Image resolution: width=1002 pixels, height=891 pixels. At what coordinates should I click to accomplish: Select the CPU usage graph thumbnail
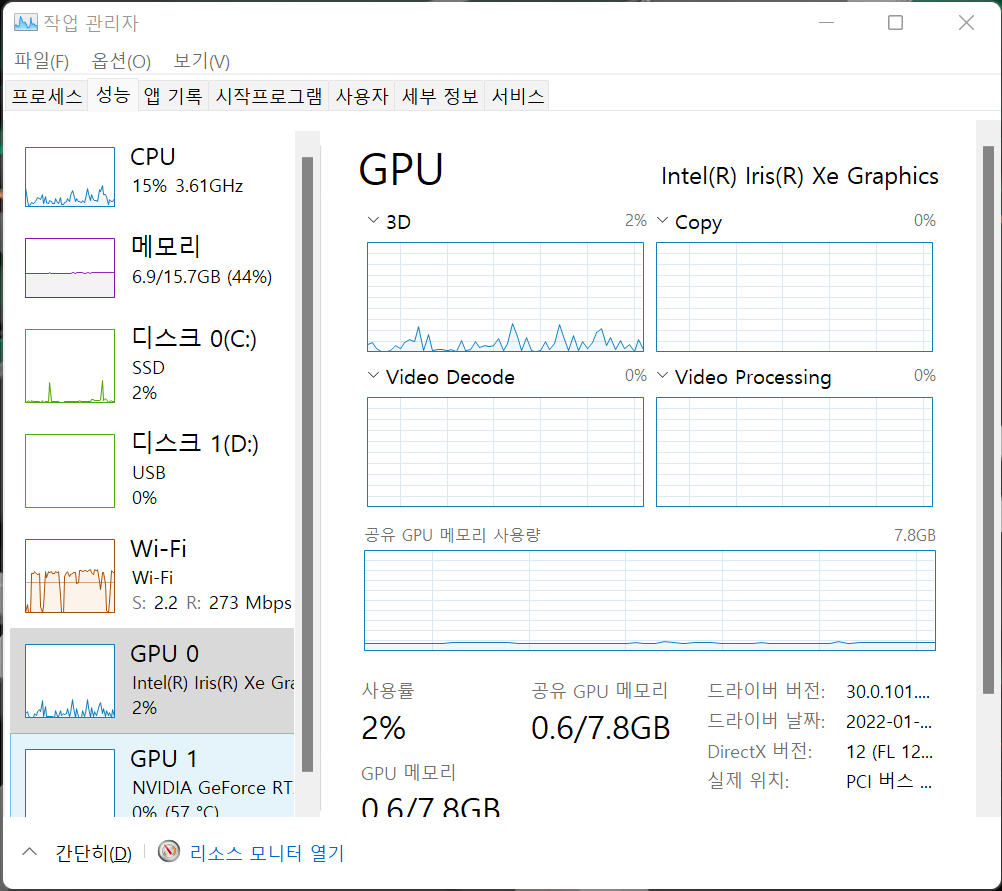pyautogui.click(x=70, y=177)
